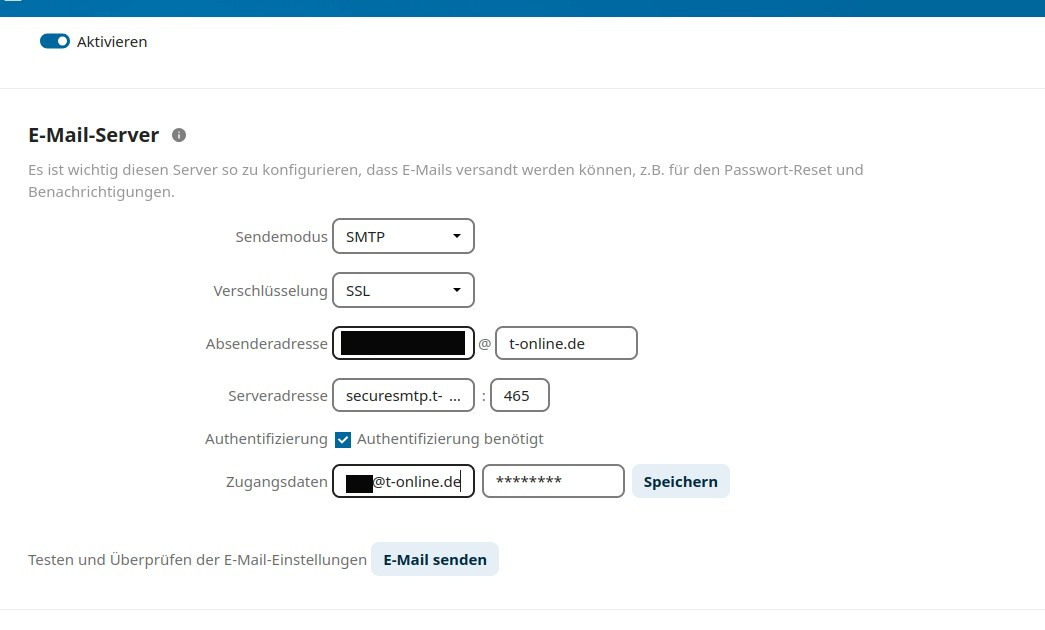Click the Verschlüsselung field label
Image resolution: width=1045 pixels, height=630 pixels.
(270, 292)
